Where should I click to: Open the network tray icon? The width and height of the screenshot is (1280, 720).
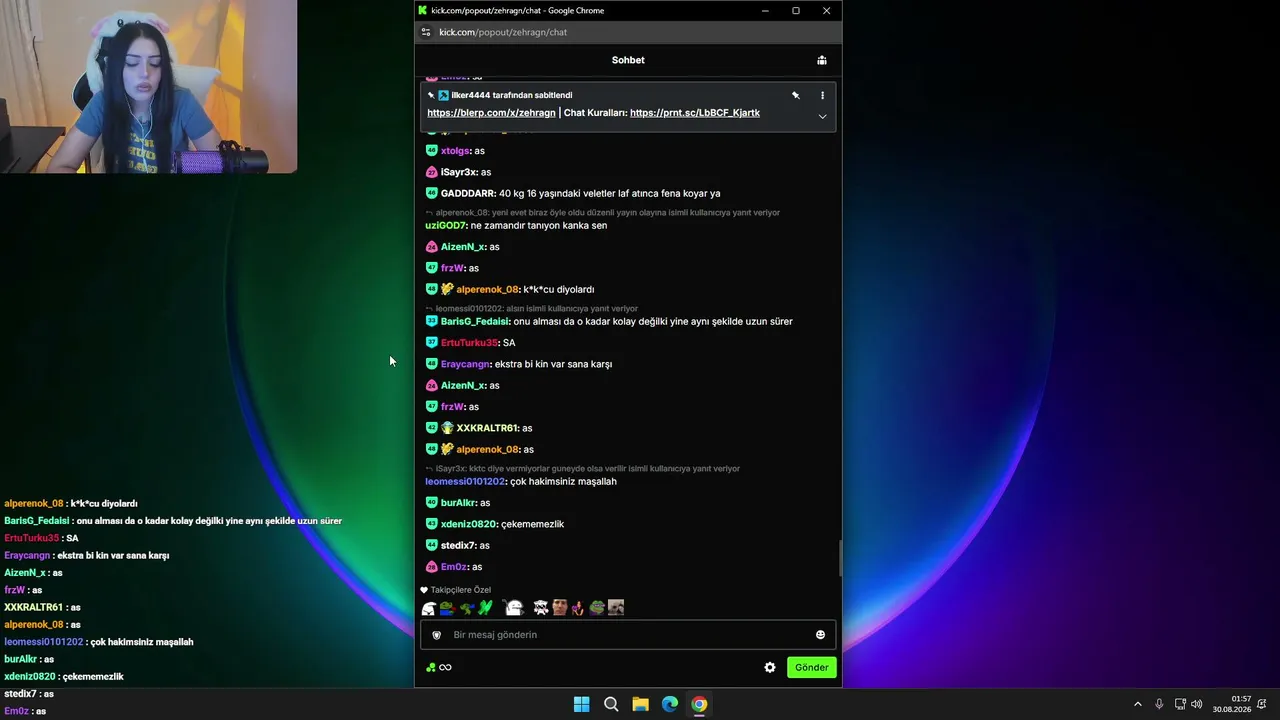[1180, 704]
